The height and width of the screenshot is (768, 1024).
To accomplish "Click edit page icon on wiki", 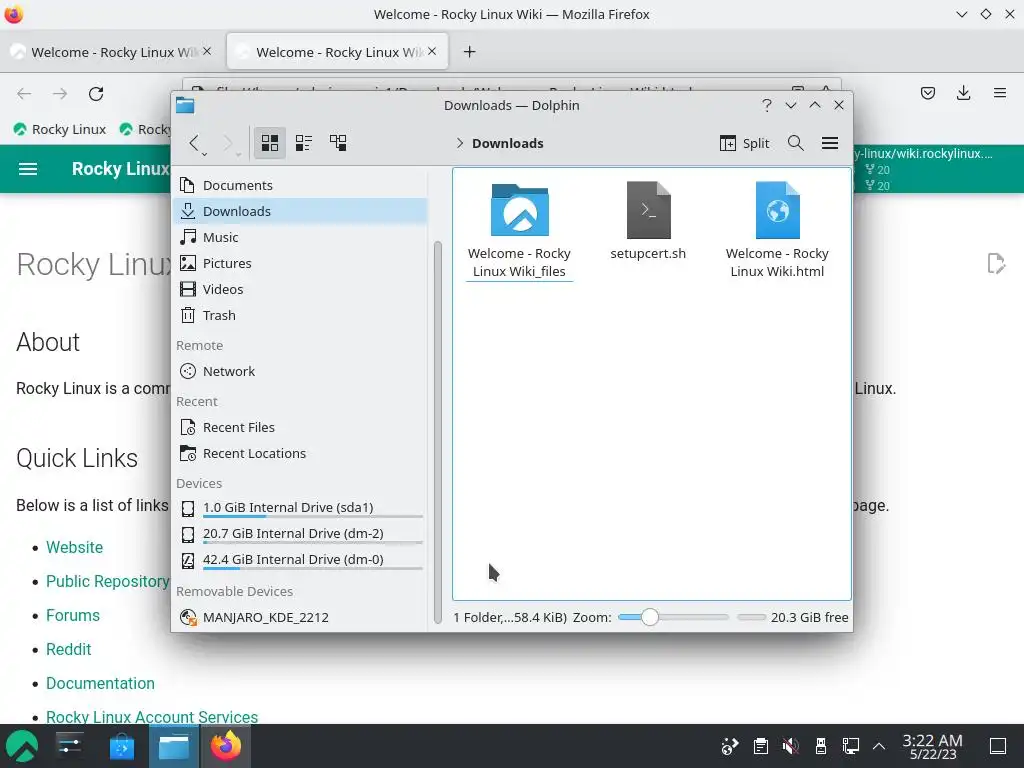I will coord(995,264).
